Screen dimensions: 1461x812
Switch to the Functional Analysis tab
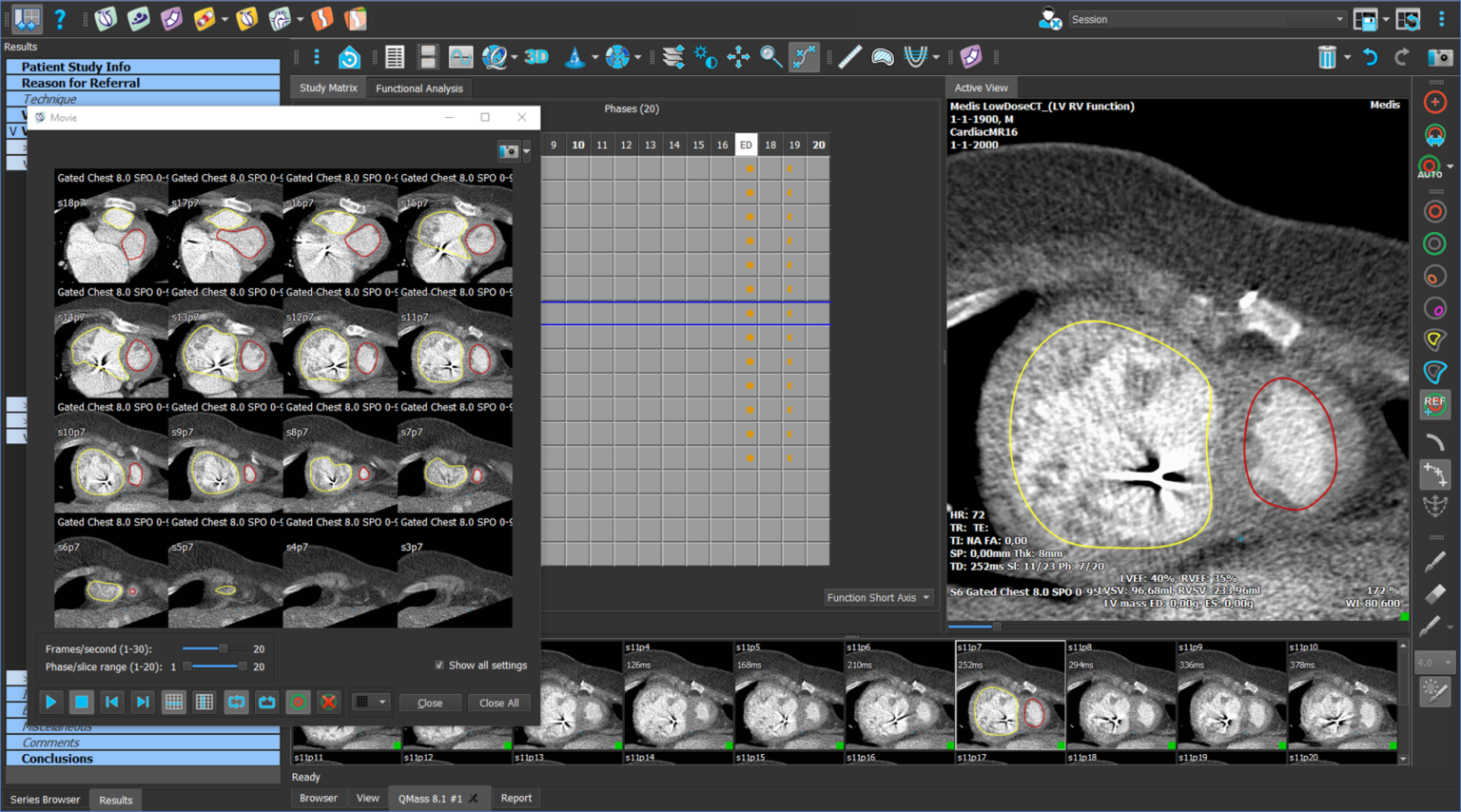tap(419, 88)
